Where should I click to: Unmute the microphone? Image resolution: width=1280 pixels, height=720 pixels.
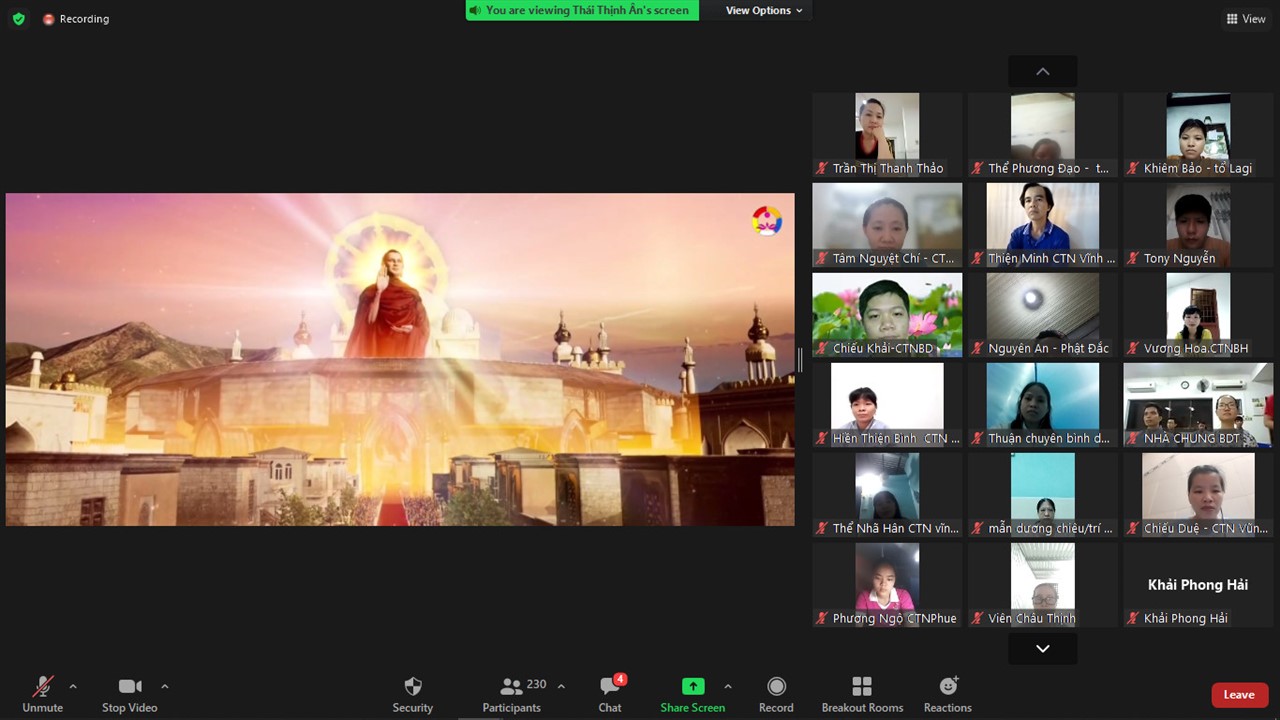[42, 693]
